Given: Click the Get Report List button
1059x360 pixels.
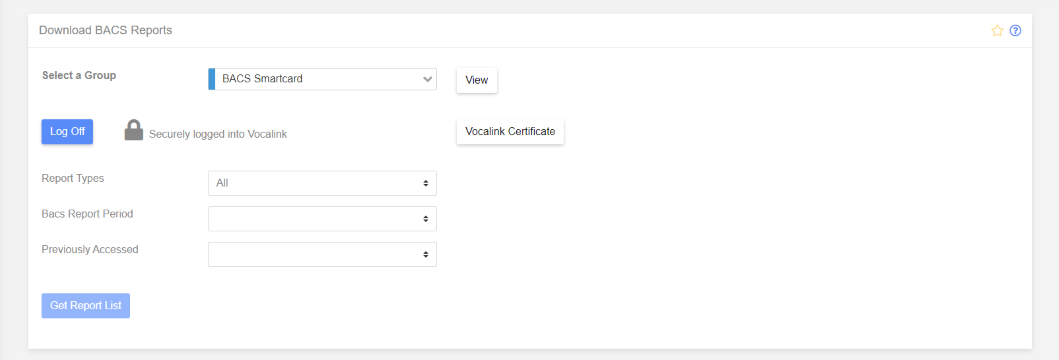Looking at the screenshot, I should click(x=86, y=305).
